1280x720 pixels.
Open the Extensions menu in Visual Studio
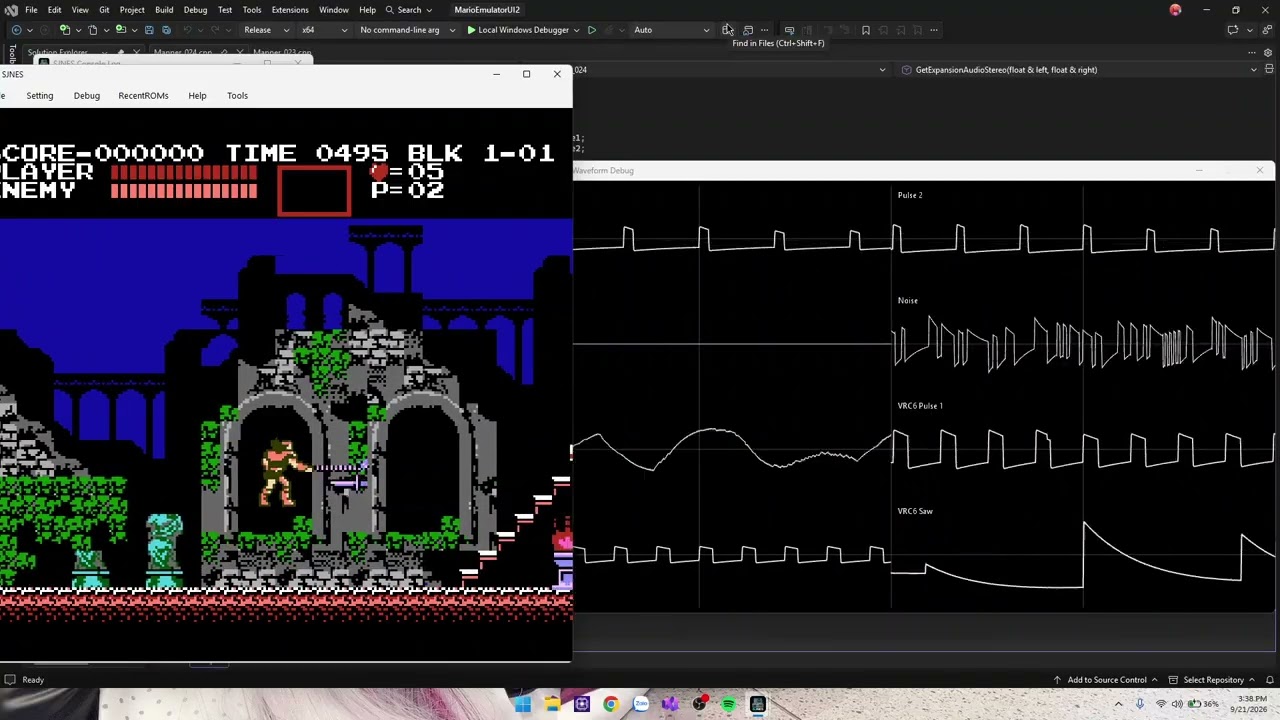[x=290, y=10]
